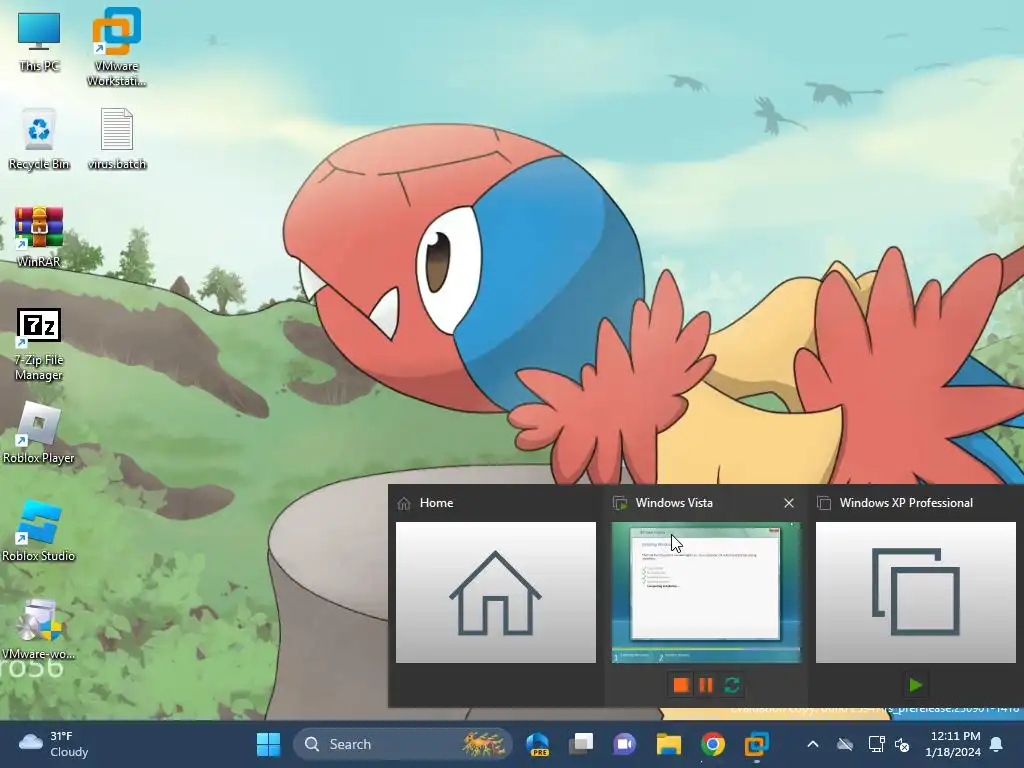Image resolution: width=1024 pixels, height=768 pixels.
Task: Select the virus.batch file icon
Action: [117, 139]
